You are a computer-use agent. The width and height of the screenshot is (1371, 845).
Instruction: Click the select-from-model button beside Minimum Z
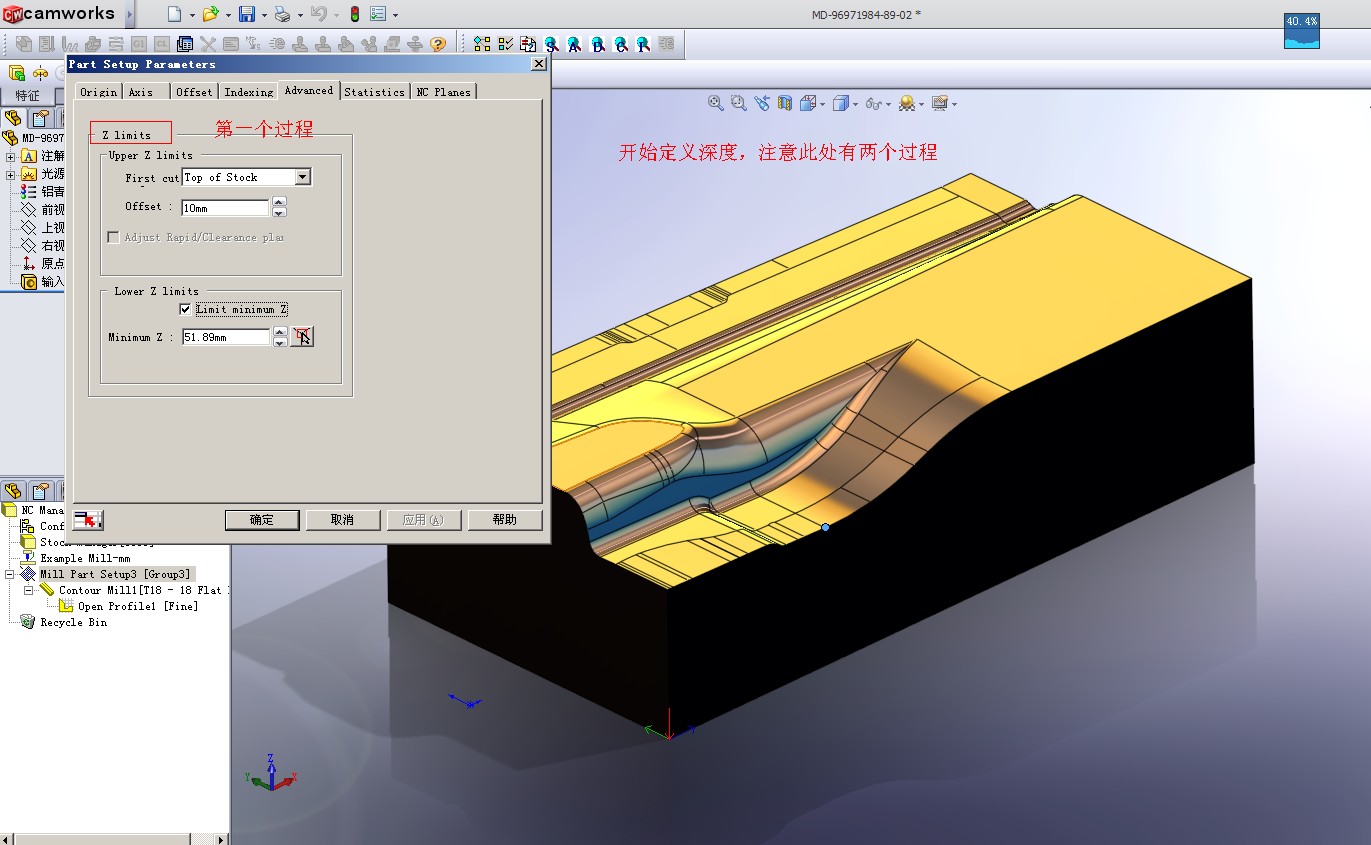point(303,337)
